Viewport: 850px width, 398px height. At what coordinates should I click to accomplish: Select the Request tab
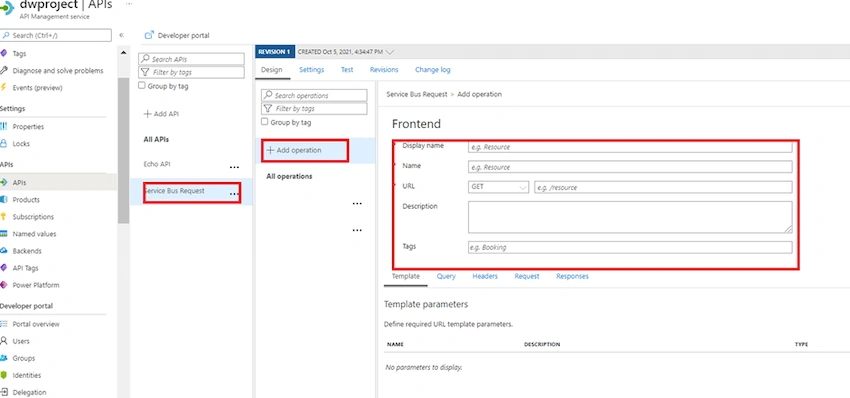point(527,276)
